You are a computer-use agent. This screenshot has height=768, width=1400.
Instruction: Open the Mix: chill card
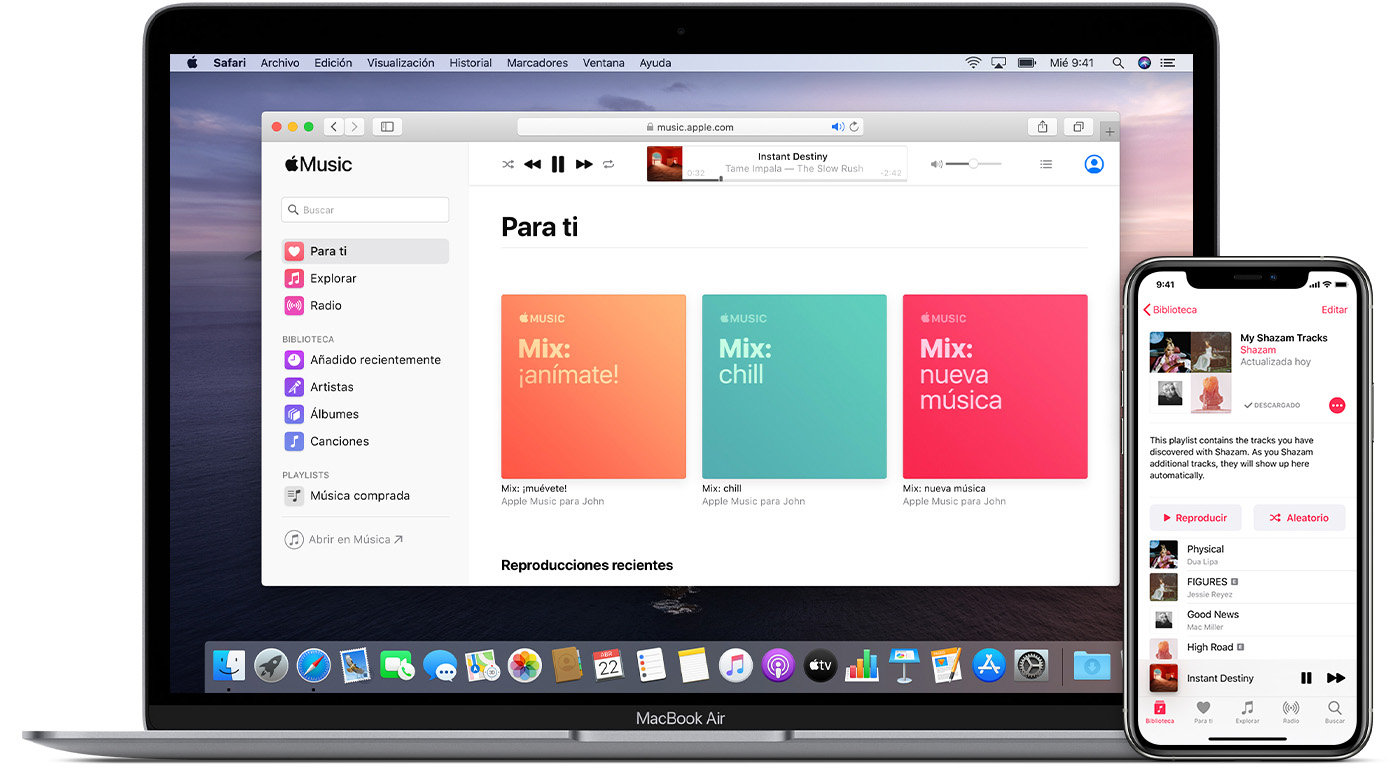click(x=794, y=386)
